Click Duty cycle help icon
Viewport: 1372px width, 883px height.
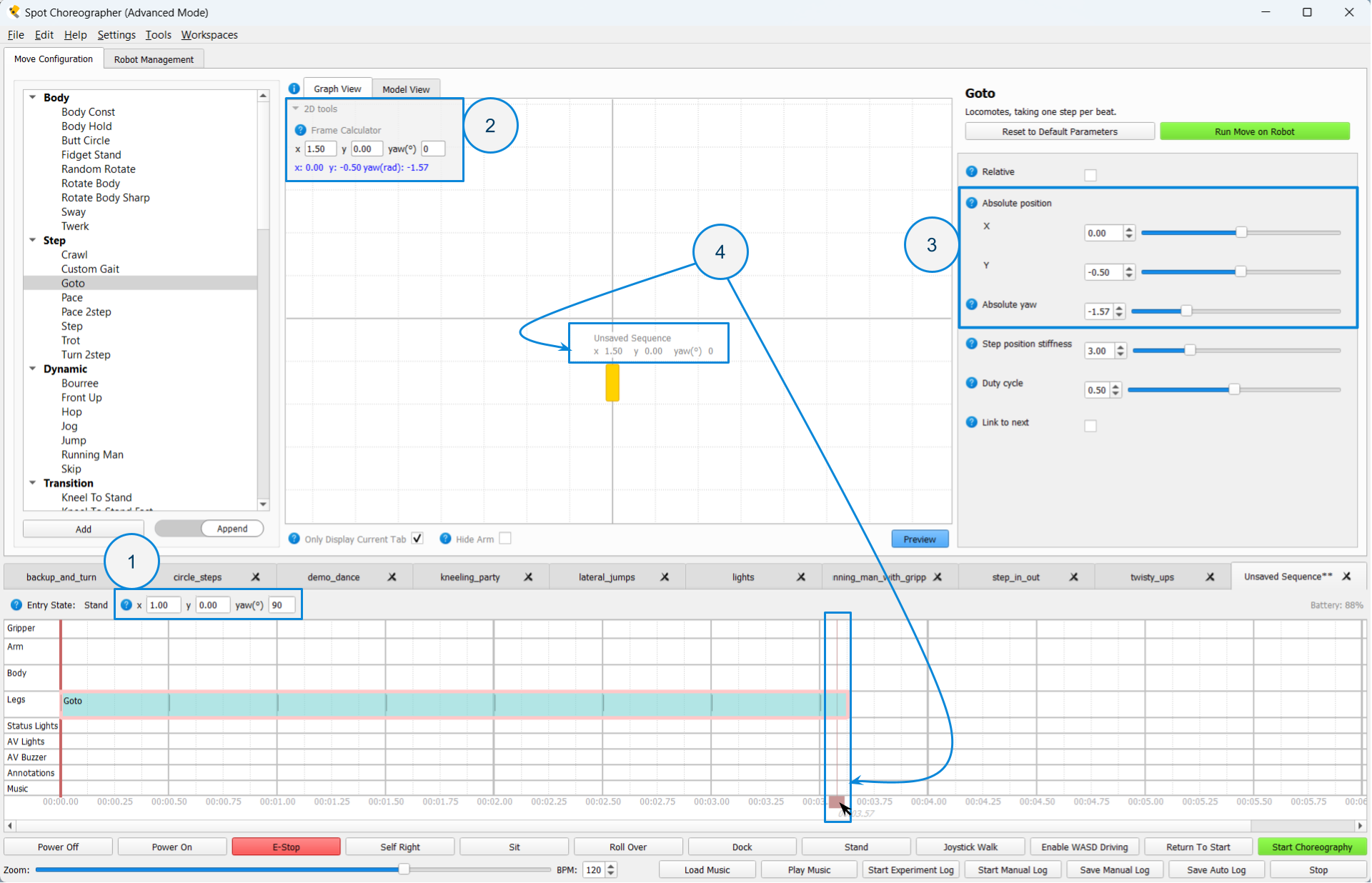click(x=972, y=383)
